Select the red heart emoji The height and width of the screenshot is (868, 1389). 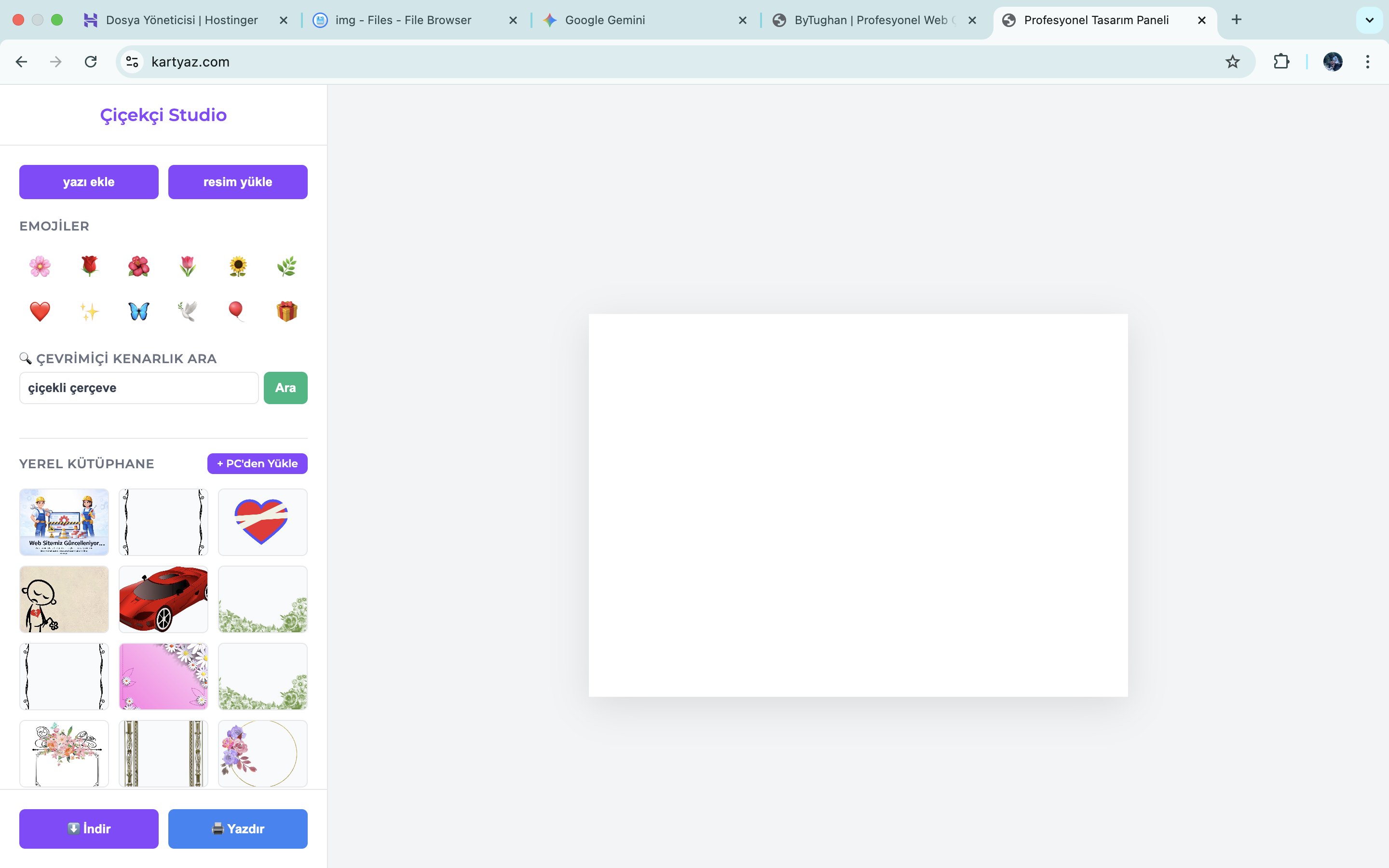click(40, 311)
